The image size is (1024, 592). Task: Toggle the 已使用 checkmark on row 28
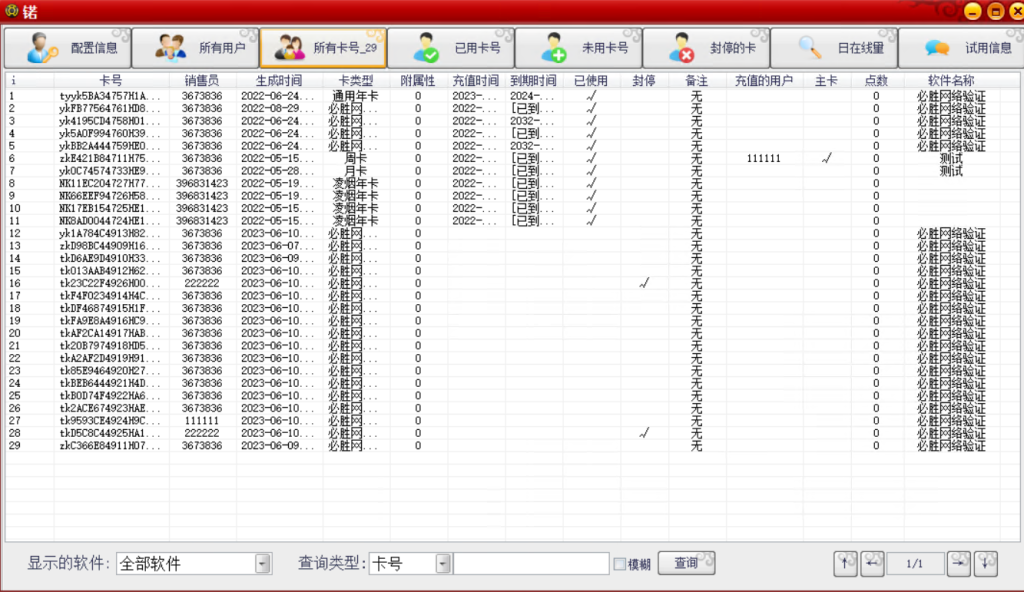(x=644, y=435)
